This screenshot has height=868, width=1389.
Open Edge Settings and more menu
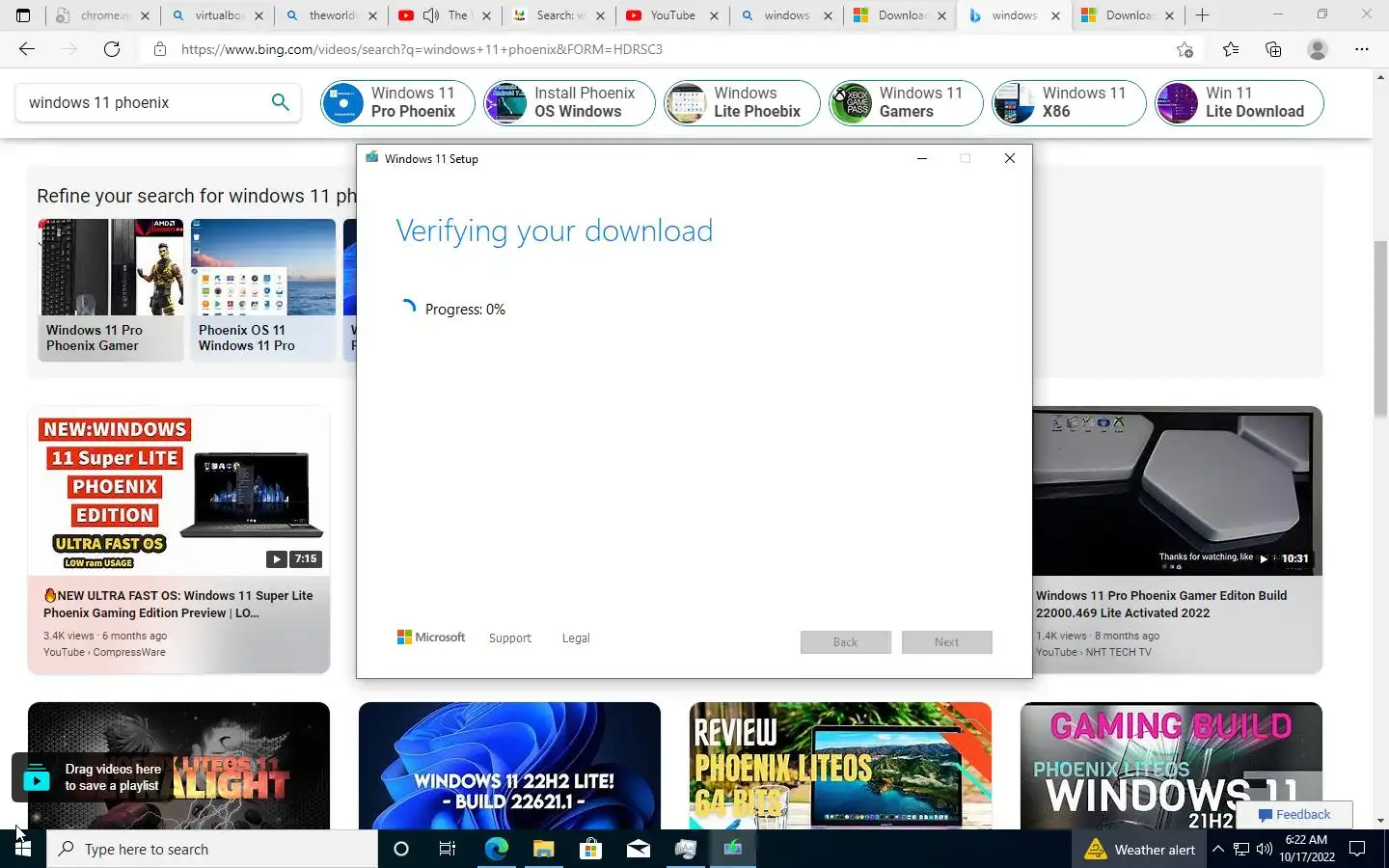point(1361,49)
